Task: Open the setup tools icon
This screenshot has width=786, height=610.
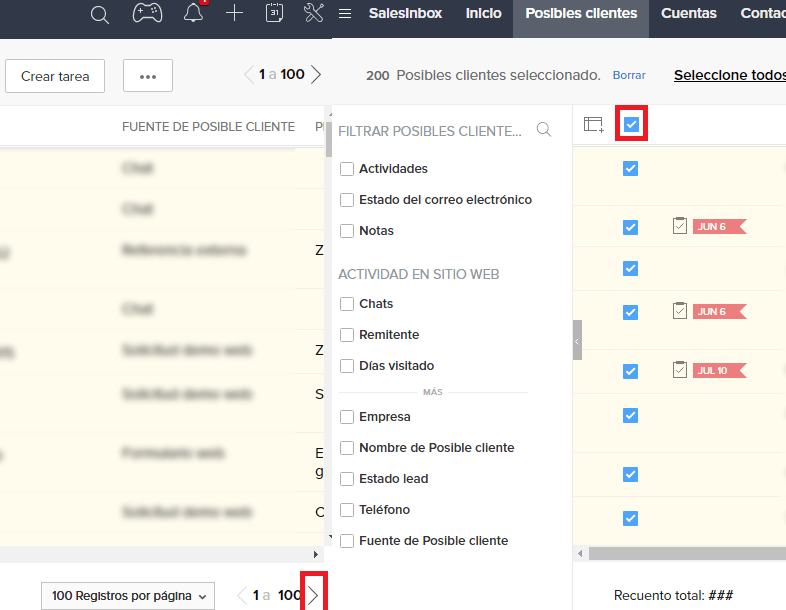Action: [x=313, y=13]
